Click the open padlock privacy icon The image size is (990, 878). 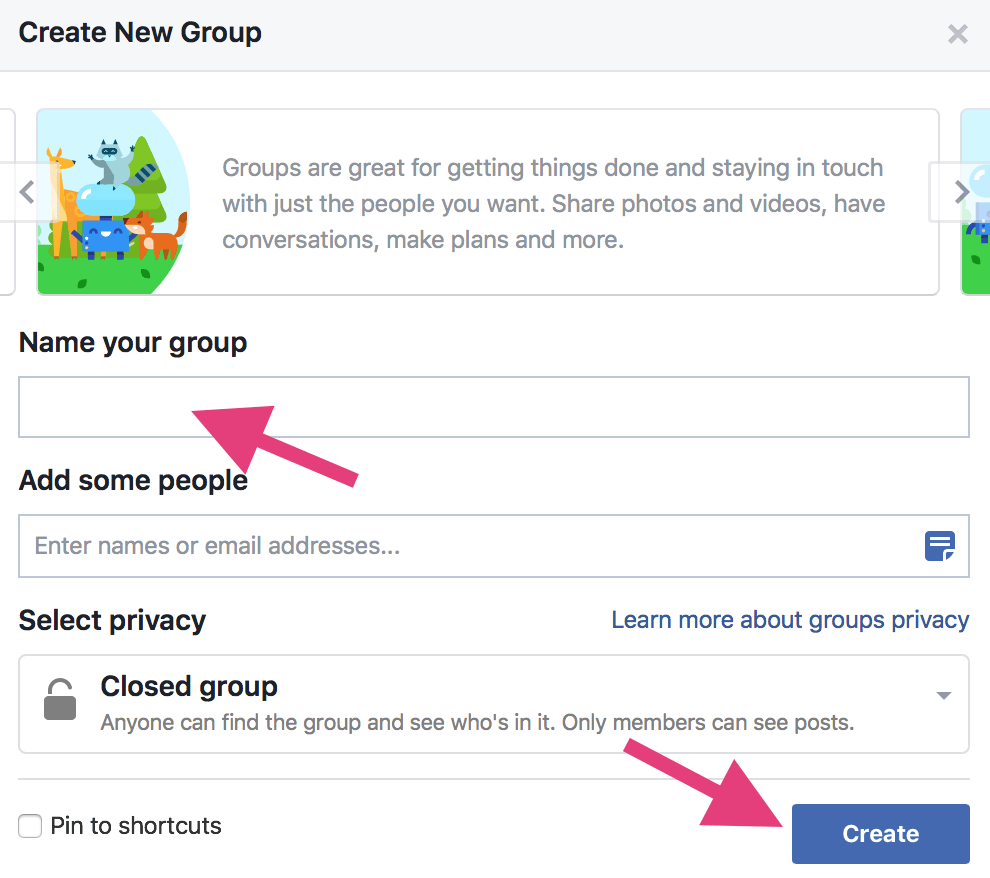click(x=60, y=699)
